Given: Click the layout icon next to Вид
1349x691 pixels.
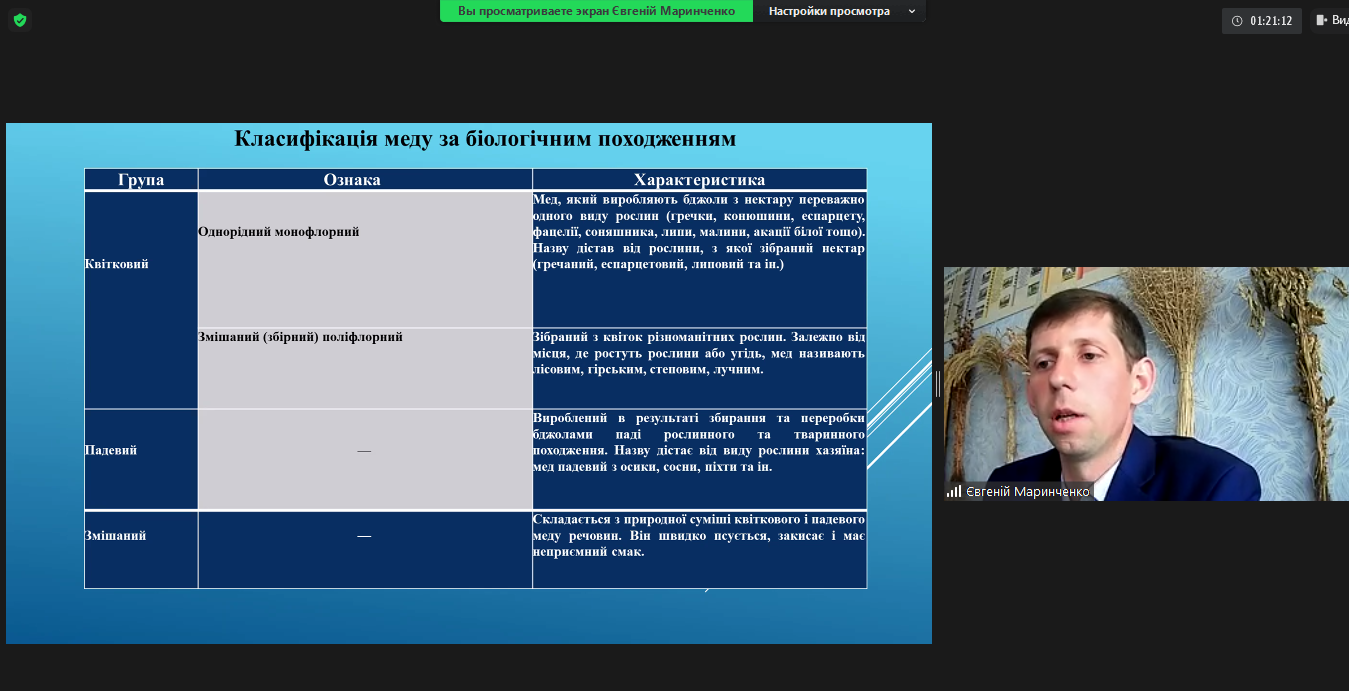Looking at the screenshot, I should pos(1321,20).
